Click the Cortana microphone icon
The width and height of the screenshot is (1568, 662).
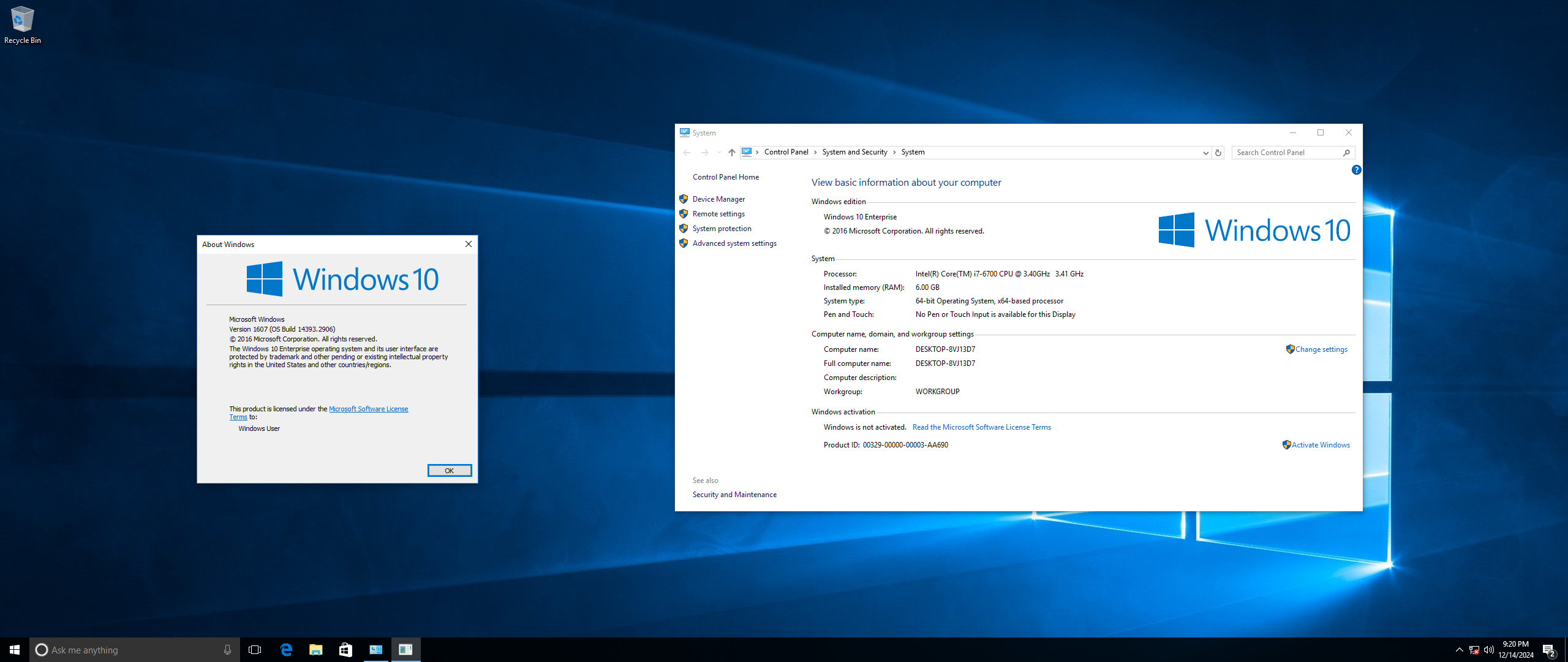pos(227,650)
